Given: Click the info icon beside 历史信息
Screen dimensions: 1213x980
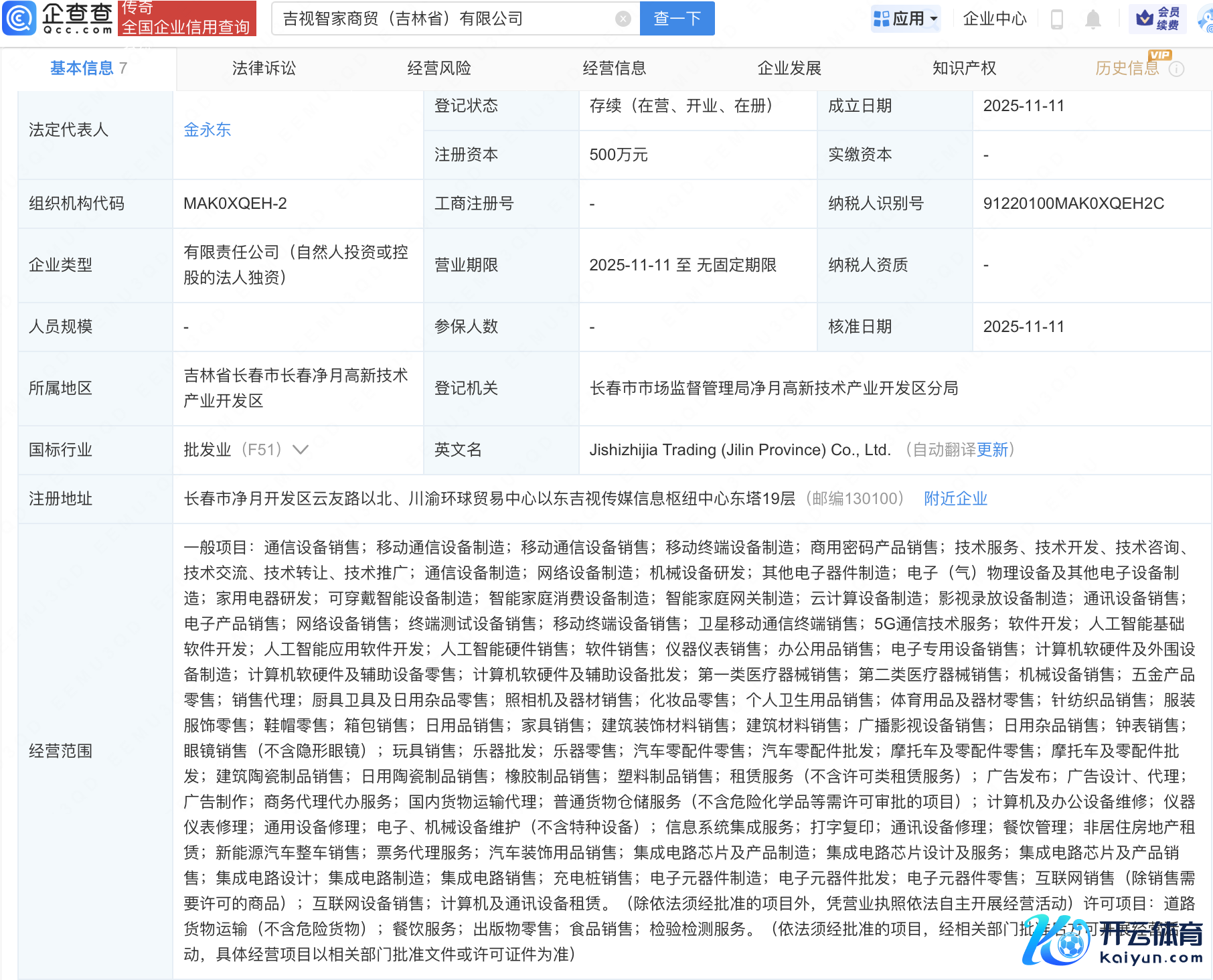Looking at the screenshot, I should pos(1176,69).
